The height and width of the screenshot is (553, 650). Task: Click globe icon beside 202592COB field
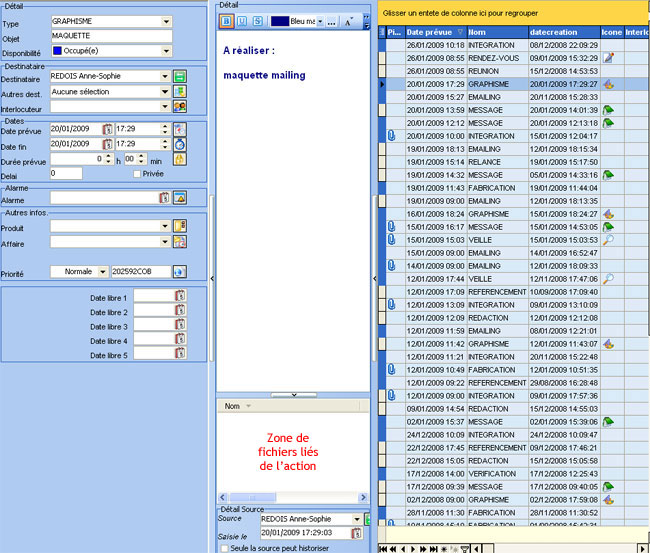point(179,272)
